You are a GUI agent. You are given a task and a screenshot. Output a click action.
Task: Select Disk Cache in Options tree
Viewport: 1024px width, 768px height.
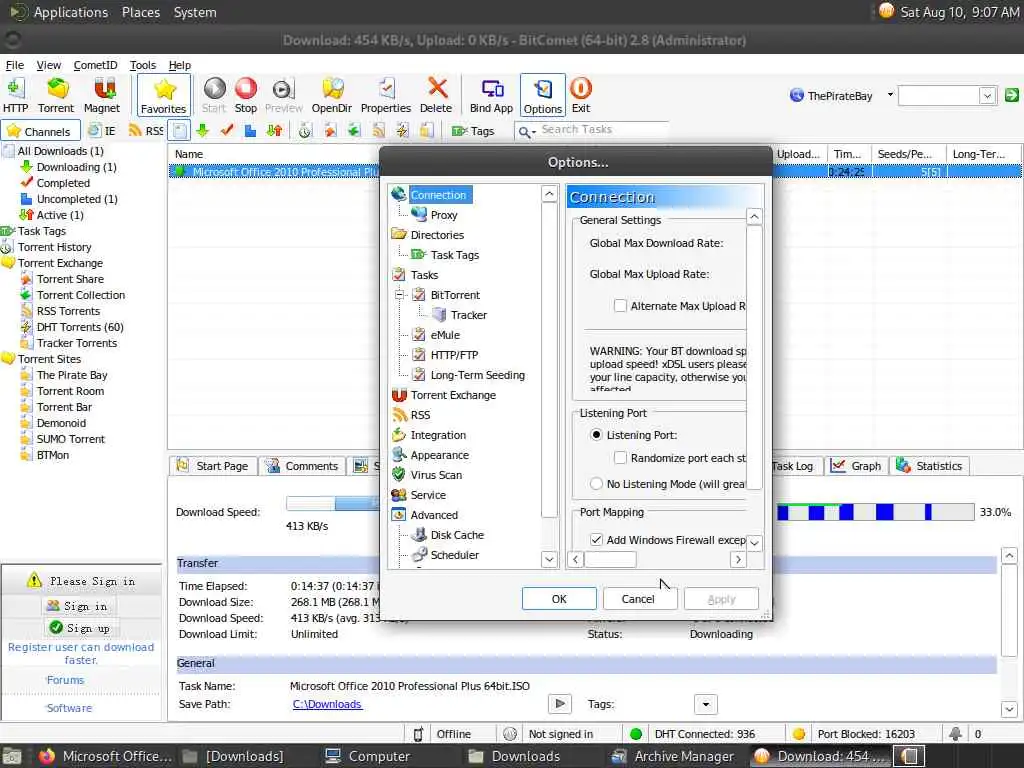456,535
